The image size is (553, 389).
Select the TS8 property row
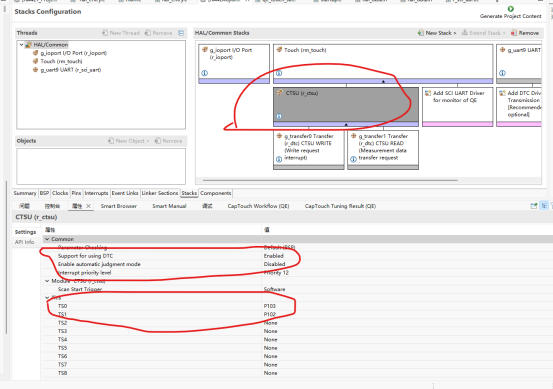298,373
